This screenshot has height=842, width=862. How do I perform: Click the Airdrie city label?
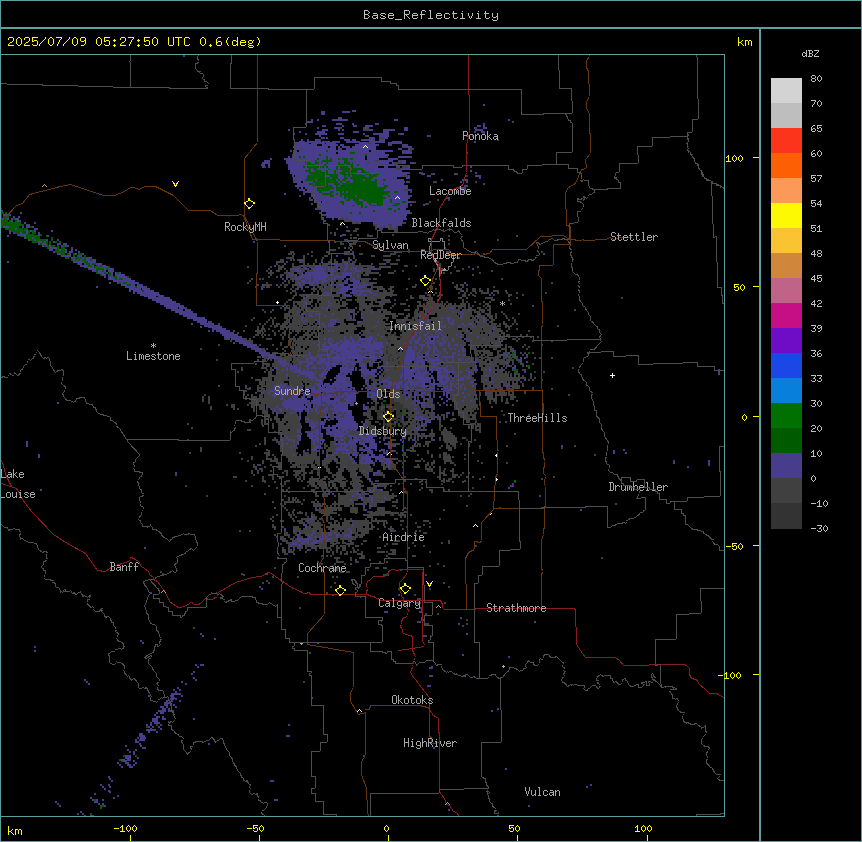coord(404,537)
